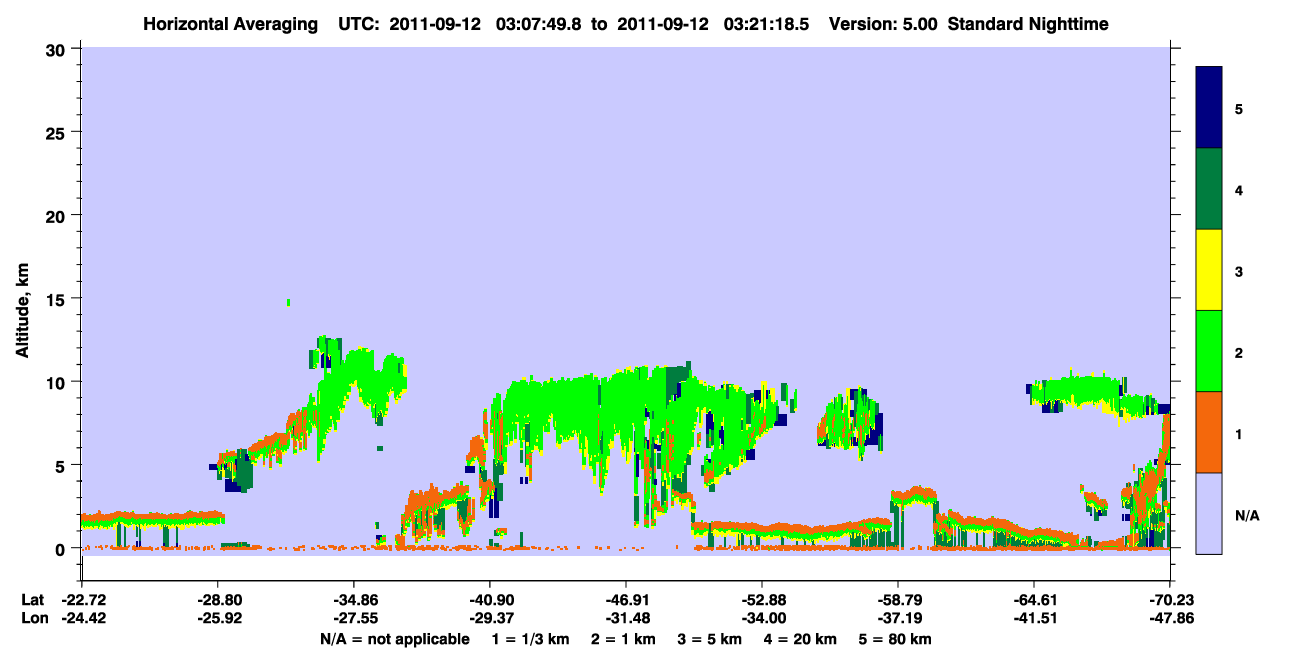Click the '2 = 1 km' legend note

coord(622,639)
